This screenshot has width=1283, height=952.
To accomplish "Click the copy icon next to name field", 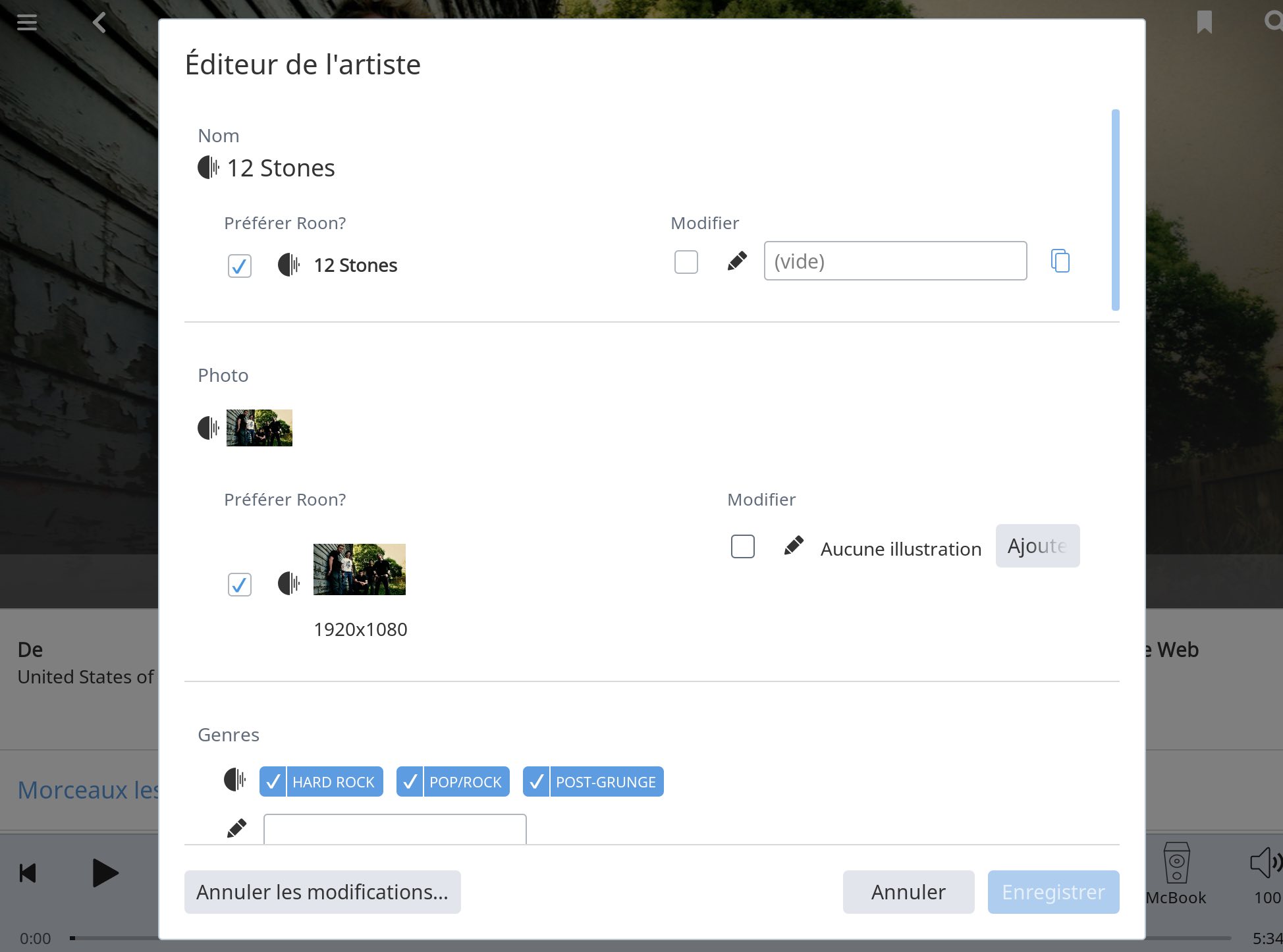I will (1060, 261).
